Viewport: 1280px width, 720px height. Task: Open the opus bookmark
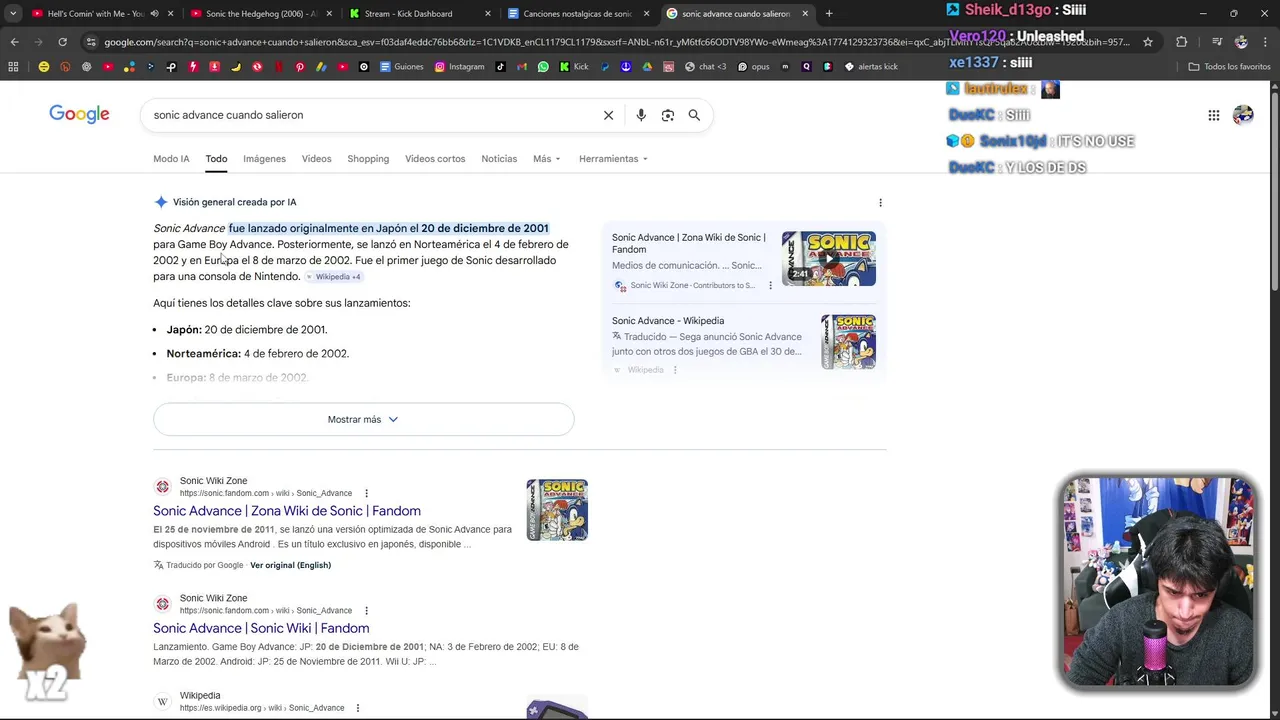click(x=753, y=67)
